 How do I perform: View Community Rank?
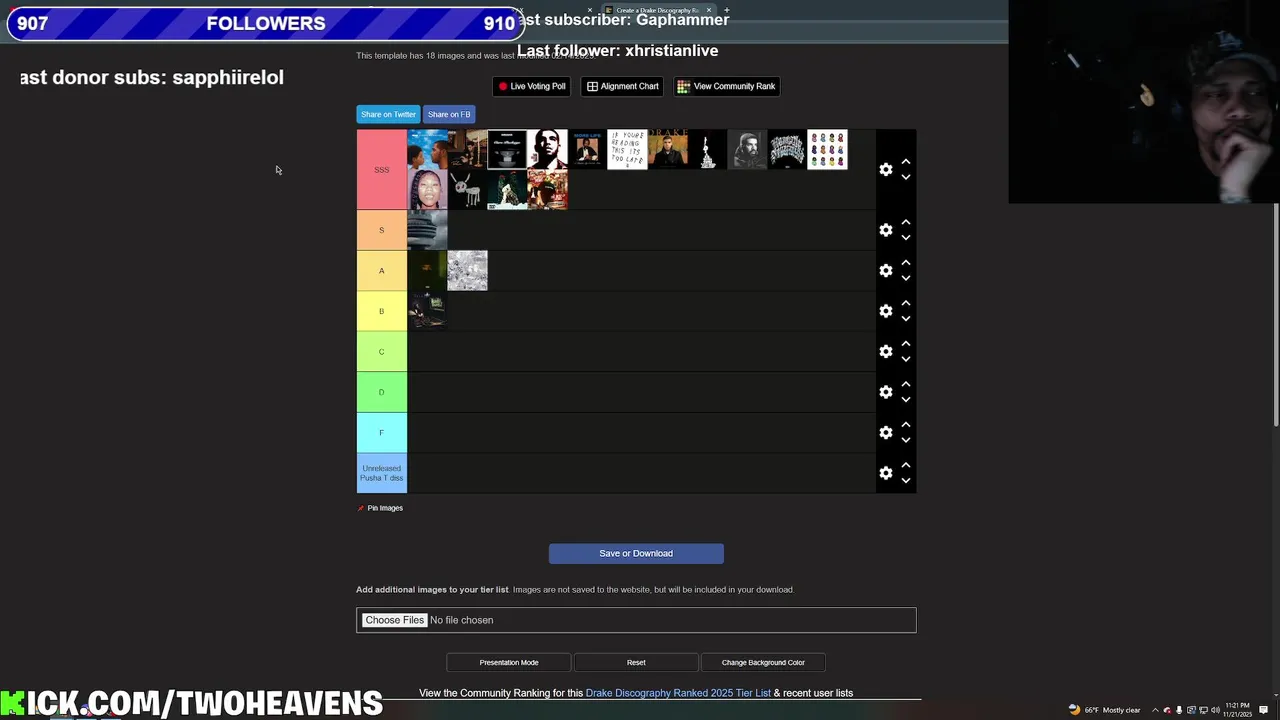pyautogui.click(x=727, y=86)
